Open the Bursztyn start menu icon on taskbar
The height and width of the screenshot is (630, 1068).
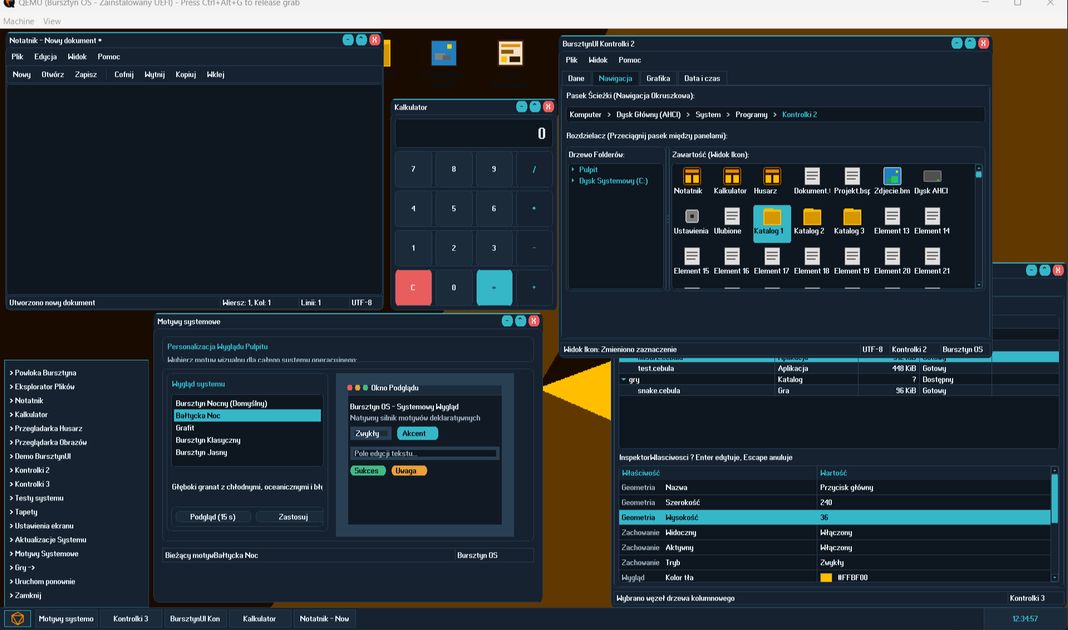coord(18,618)
